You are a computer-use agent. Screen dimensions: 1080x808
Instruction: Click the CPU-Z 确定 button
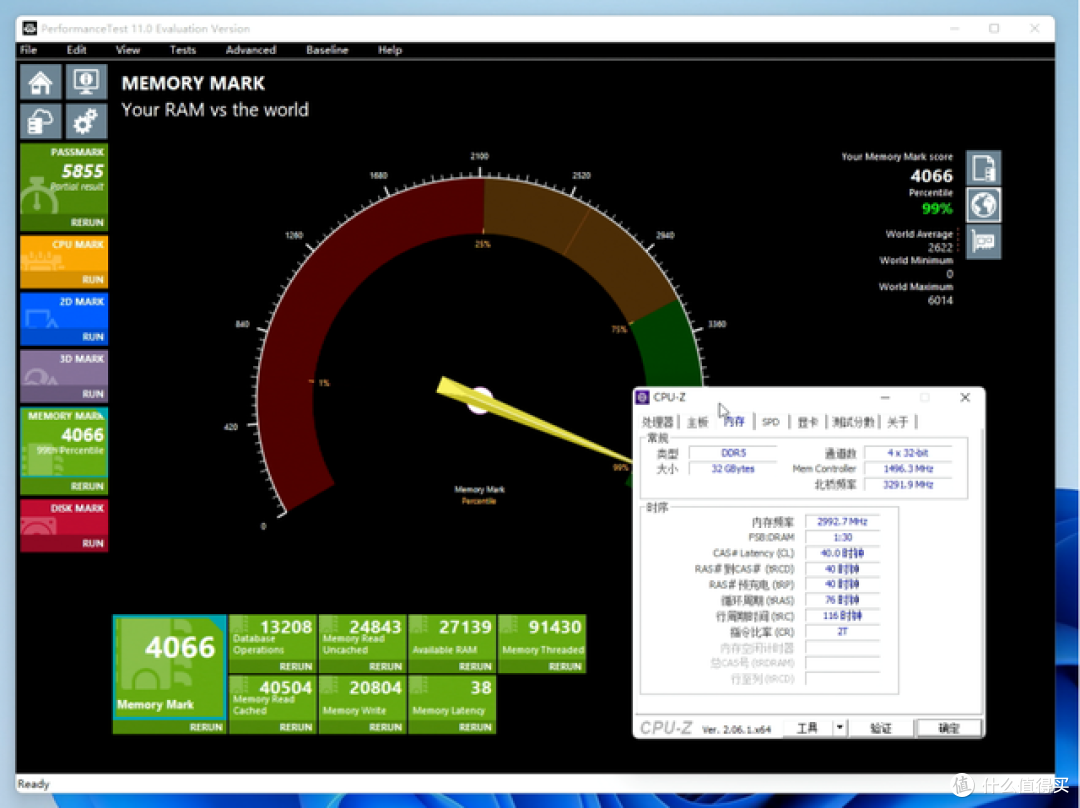948,728
